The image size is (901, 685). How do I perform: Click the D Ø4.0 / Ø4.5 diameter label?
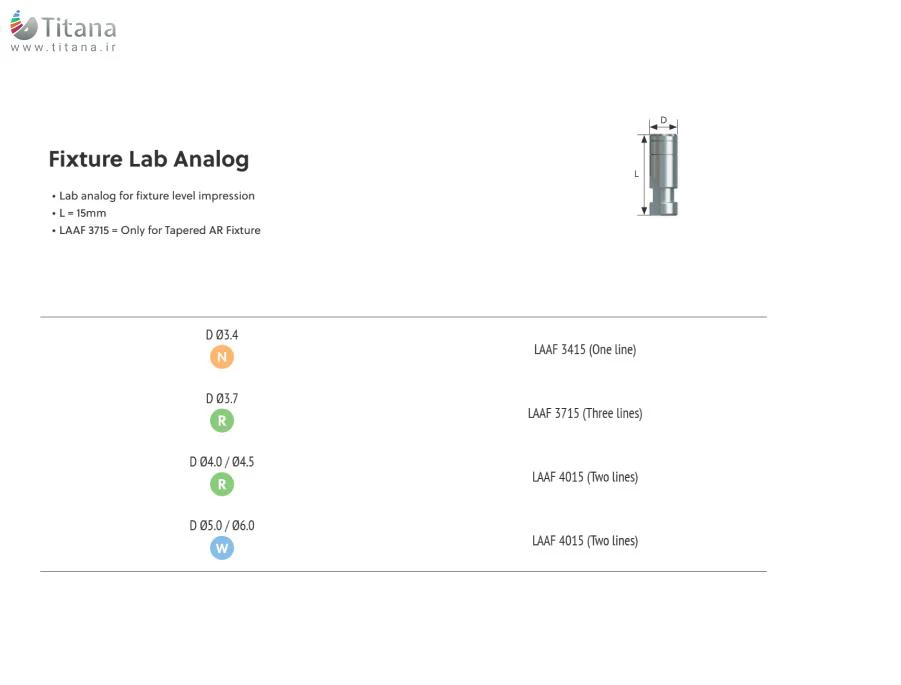222,462
